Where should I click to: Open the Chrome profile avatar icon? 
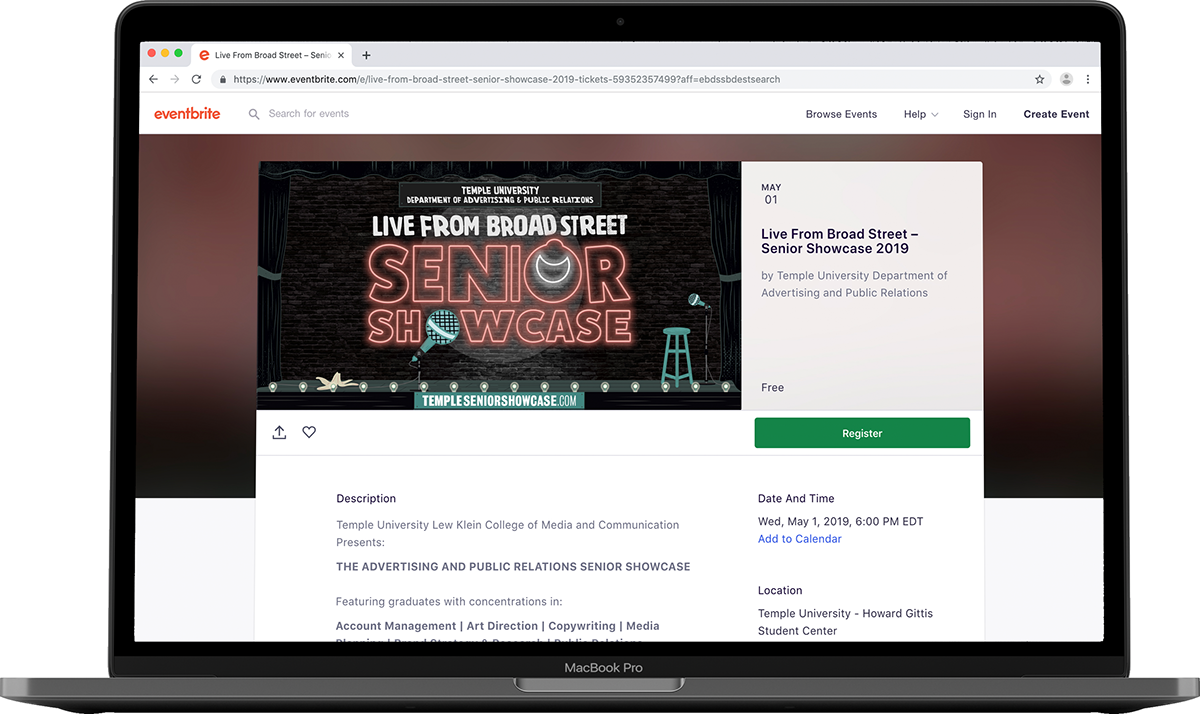click(1066, 79)
